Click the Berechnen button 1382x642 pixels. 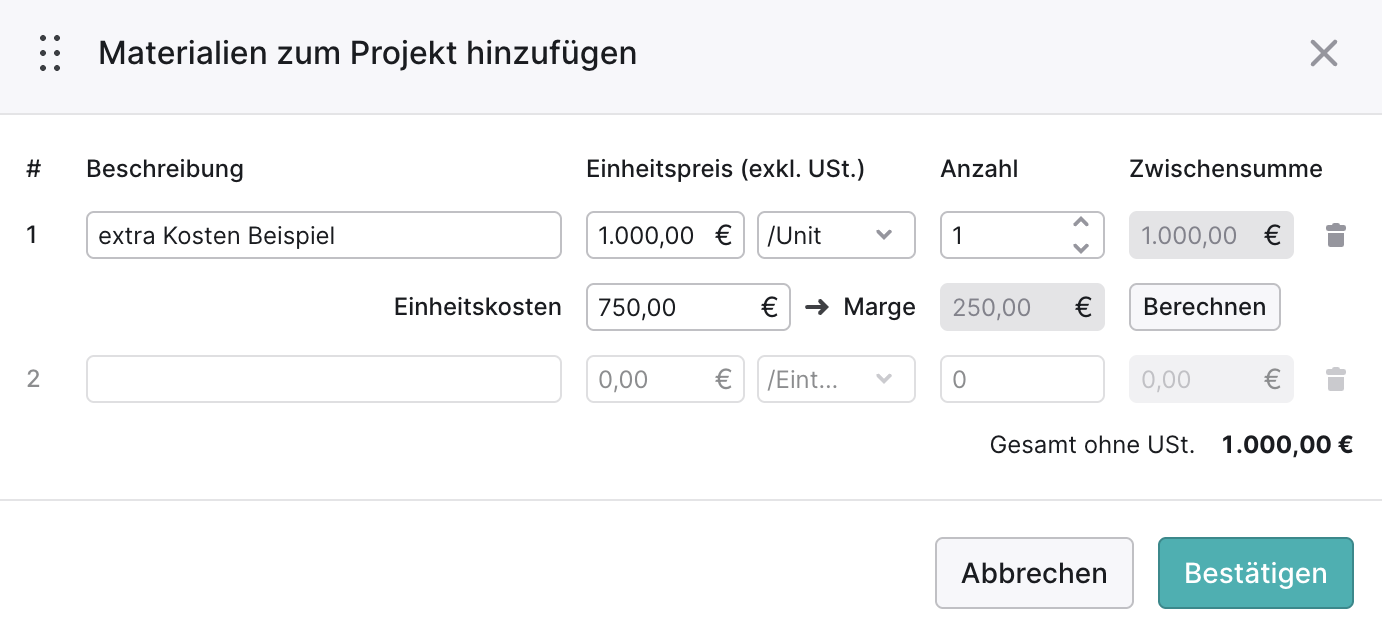tap(1205, 307)
